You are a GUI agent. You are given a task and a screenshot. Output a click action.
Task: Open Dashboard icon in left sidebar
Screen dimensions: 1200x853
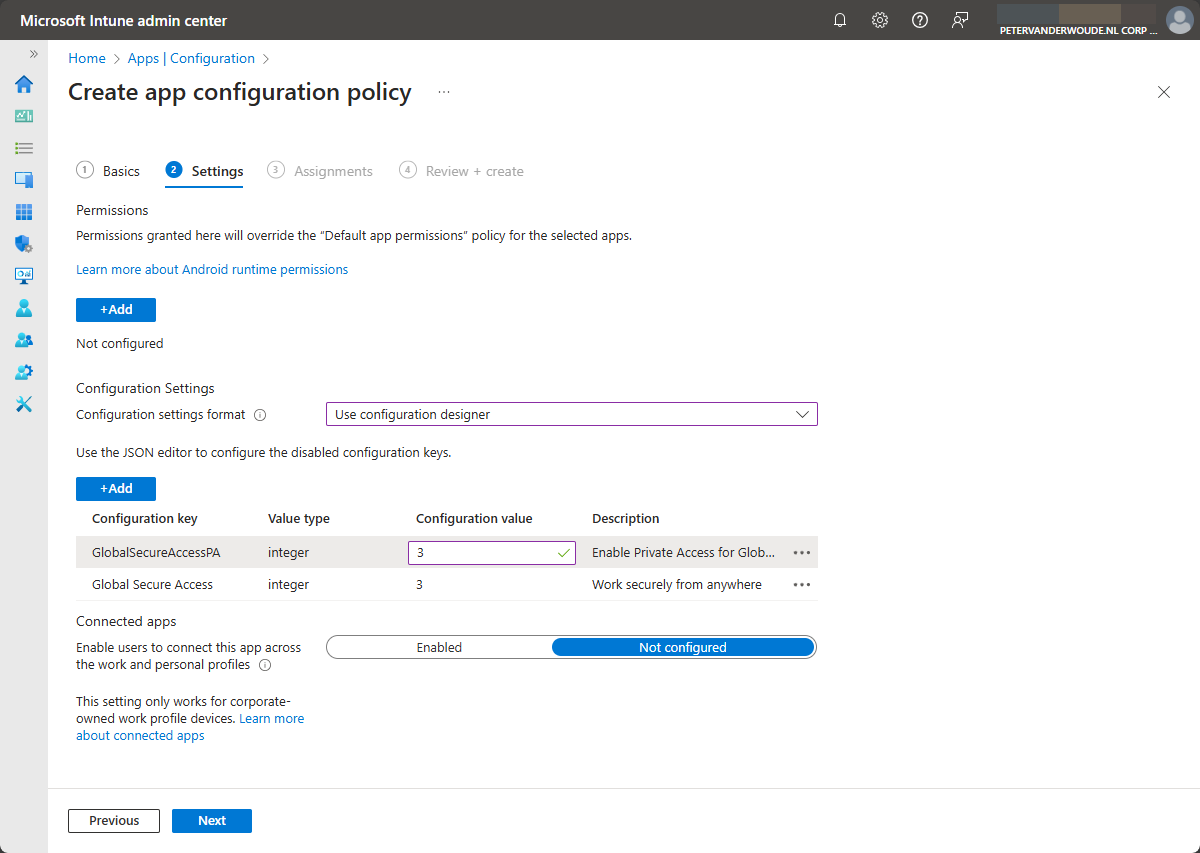tap(24, 116)
